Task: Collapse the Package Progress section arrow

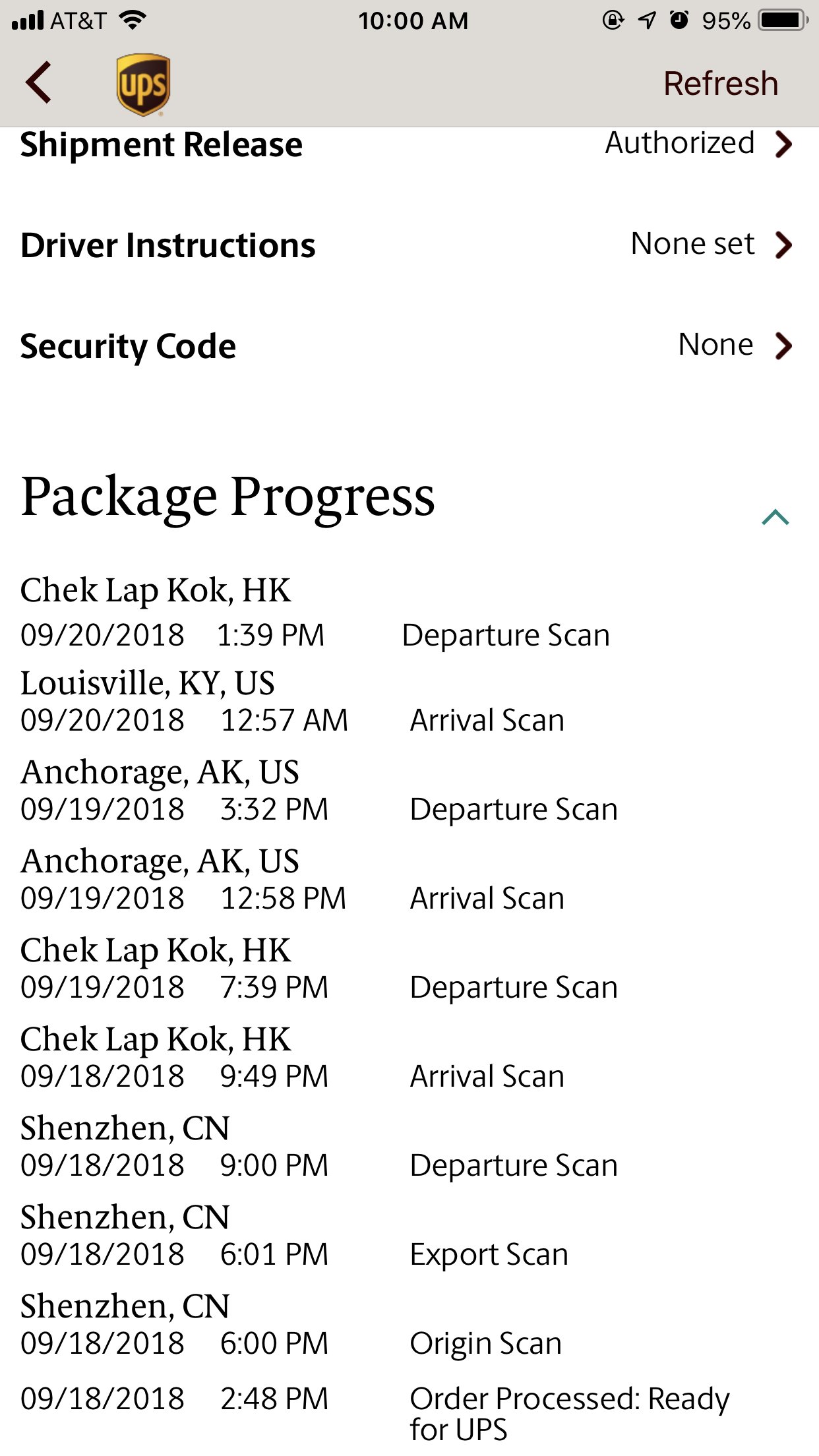Action: click(x=775, y=518)
